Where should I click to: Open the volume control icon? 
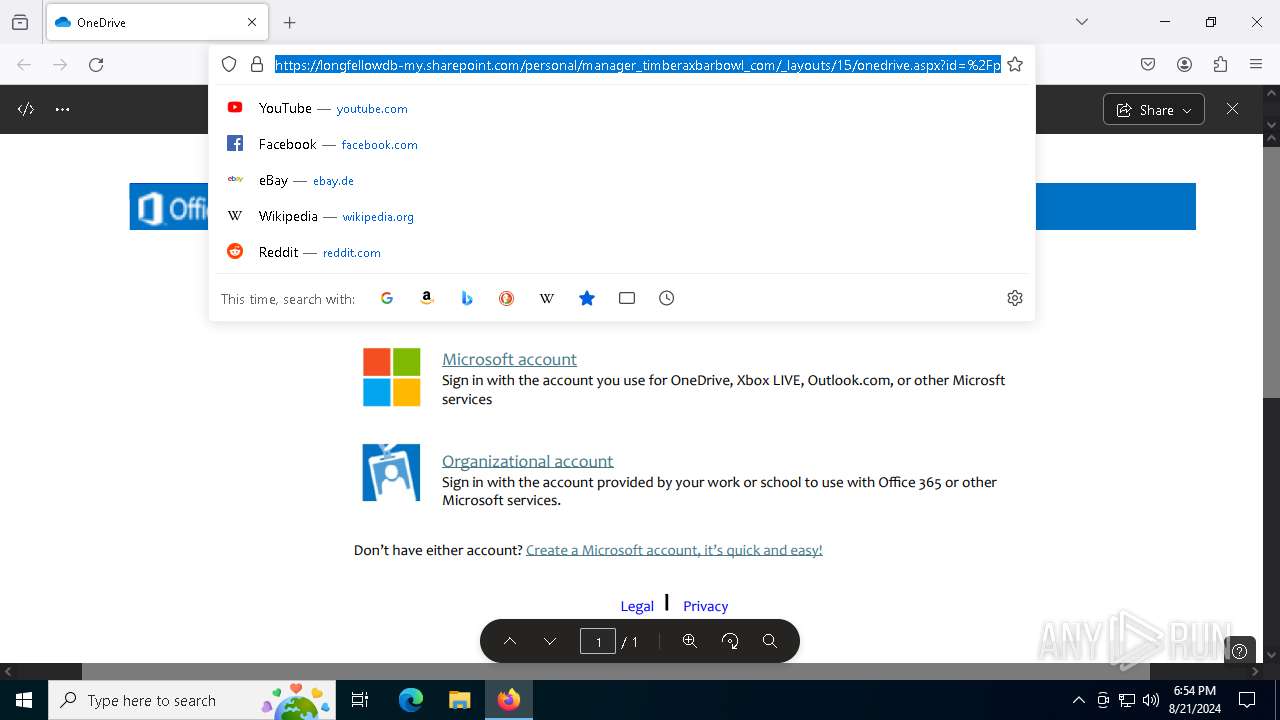pos(1151,700)
